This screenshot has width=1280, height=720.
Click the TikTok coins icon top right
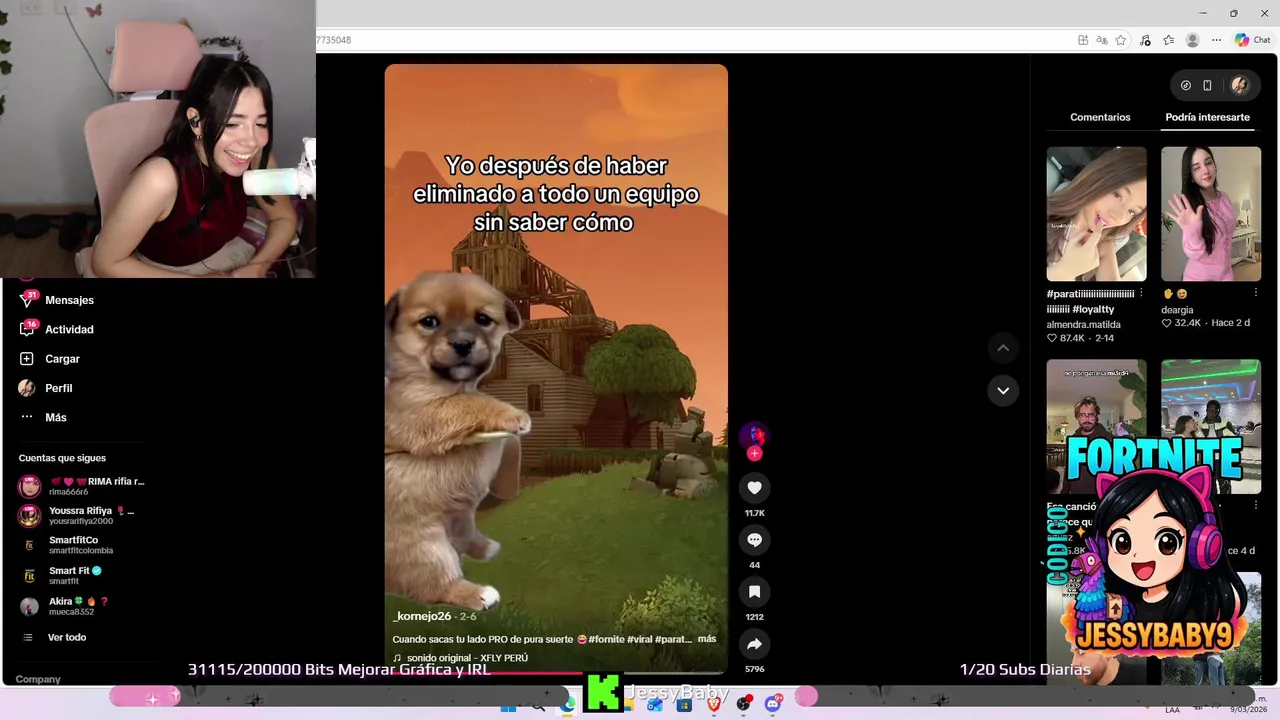tap(1186, 86)
